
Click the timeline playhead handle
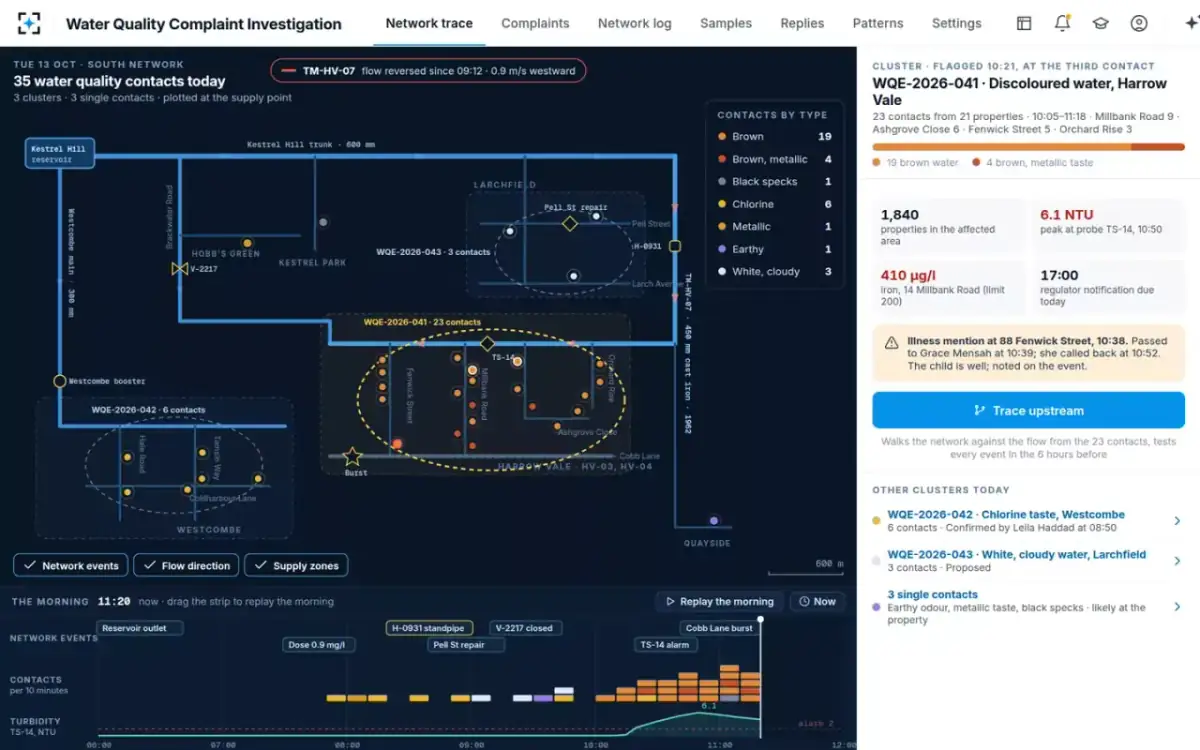[x=760, y=620]
